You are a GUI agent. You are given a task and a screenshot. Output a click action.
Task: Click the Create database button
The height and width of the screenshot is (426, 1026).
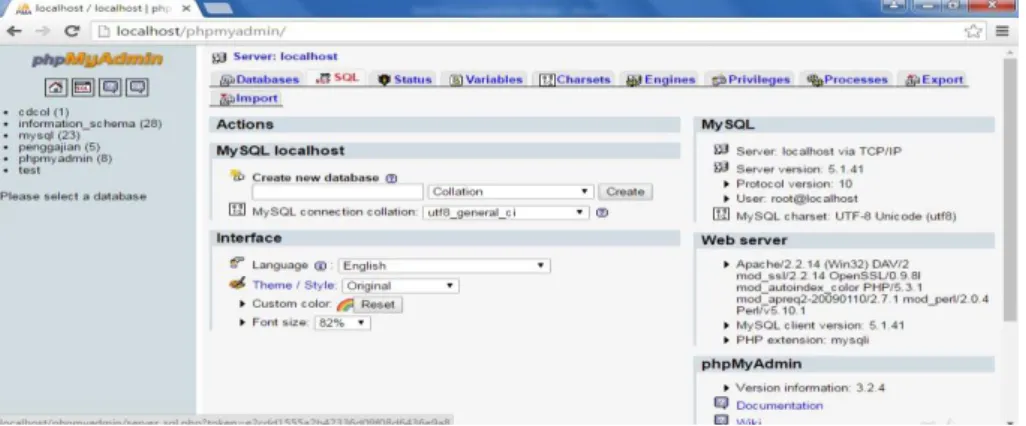(x=625, y=192)
